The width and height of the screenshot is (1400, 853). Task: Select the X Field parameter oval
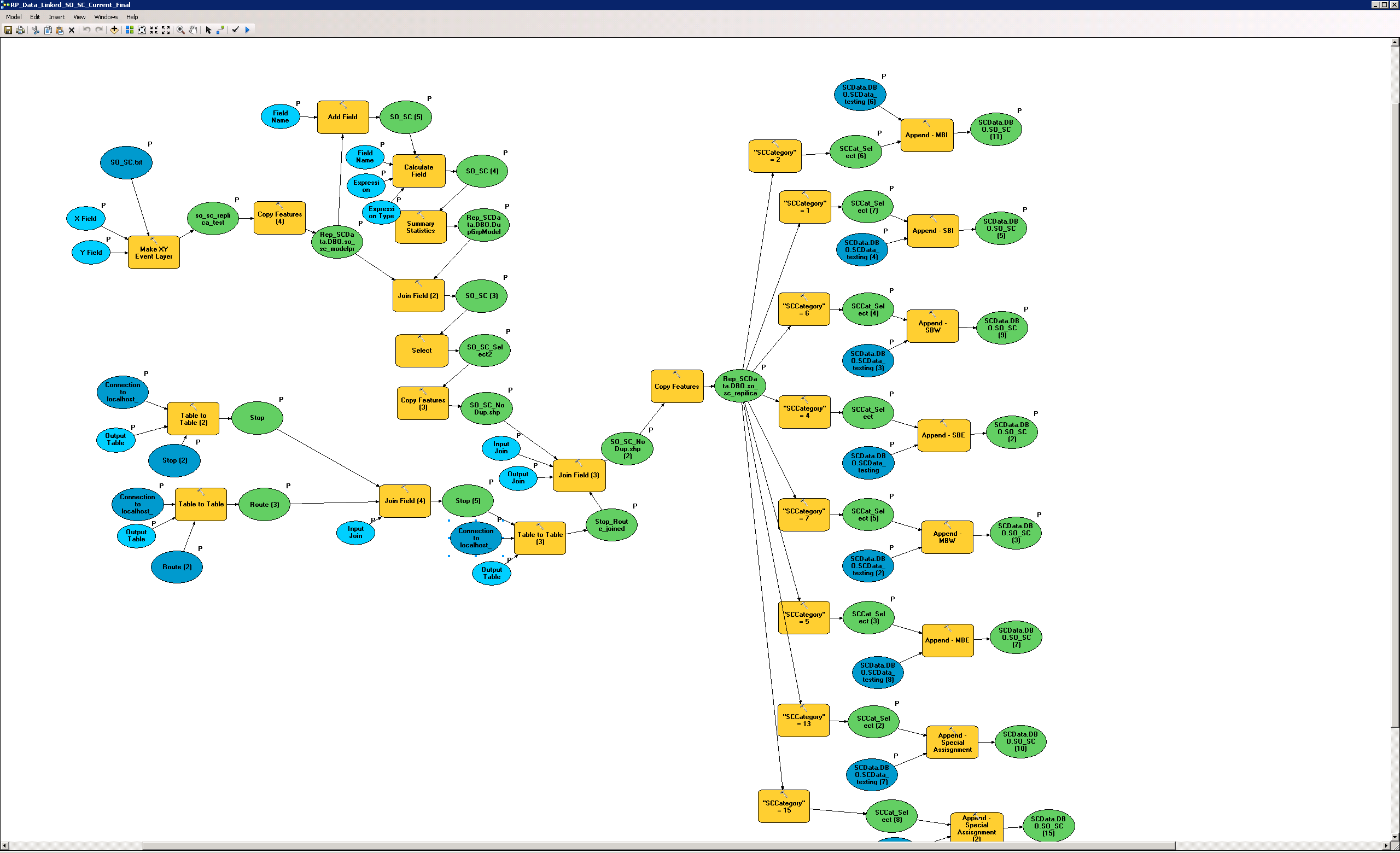[x=86, y=219]
